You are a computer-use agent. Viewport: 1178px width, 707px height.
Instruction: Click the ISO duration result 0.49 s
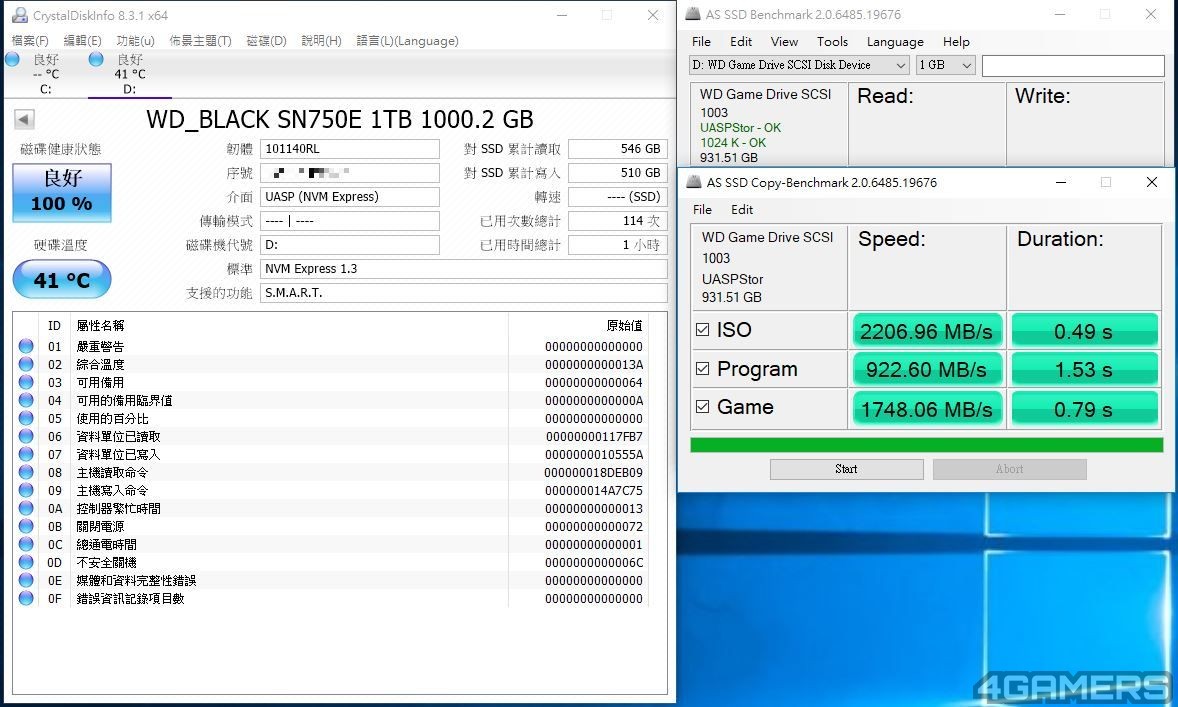point(1083,331)
